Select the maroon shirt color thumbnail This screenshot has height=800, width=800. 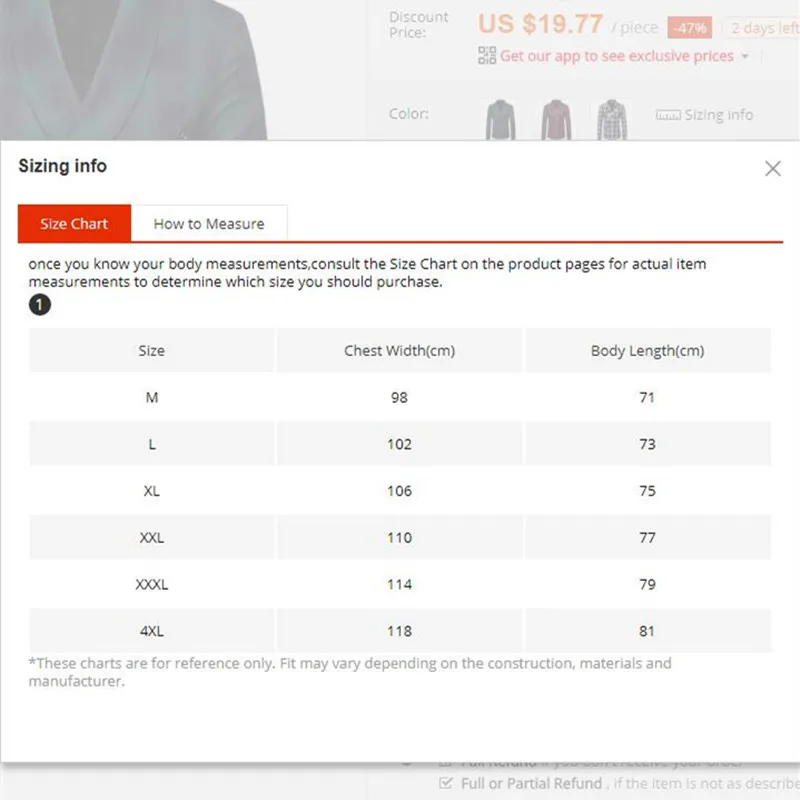pos(556,117)
